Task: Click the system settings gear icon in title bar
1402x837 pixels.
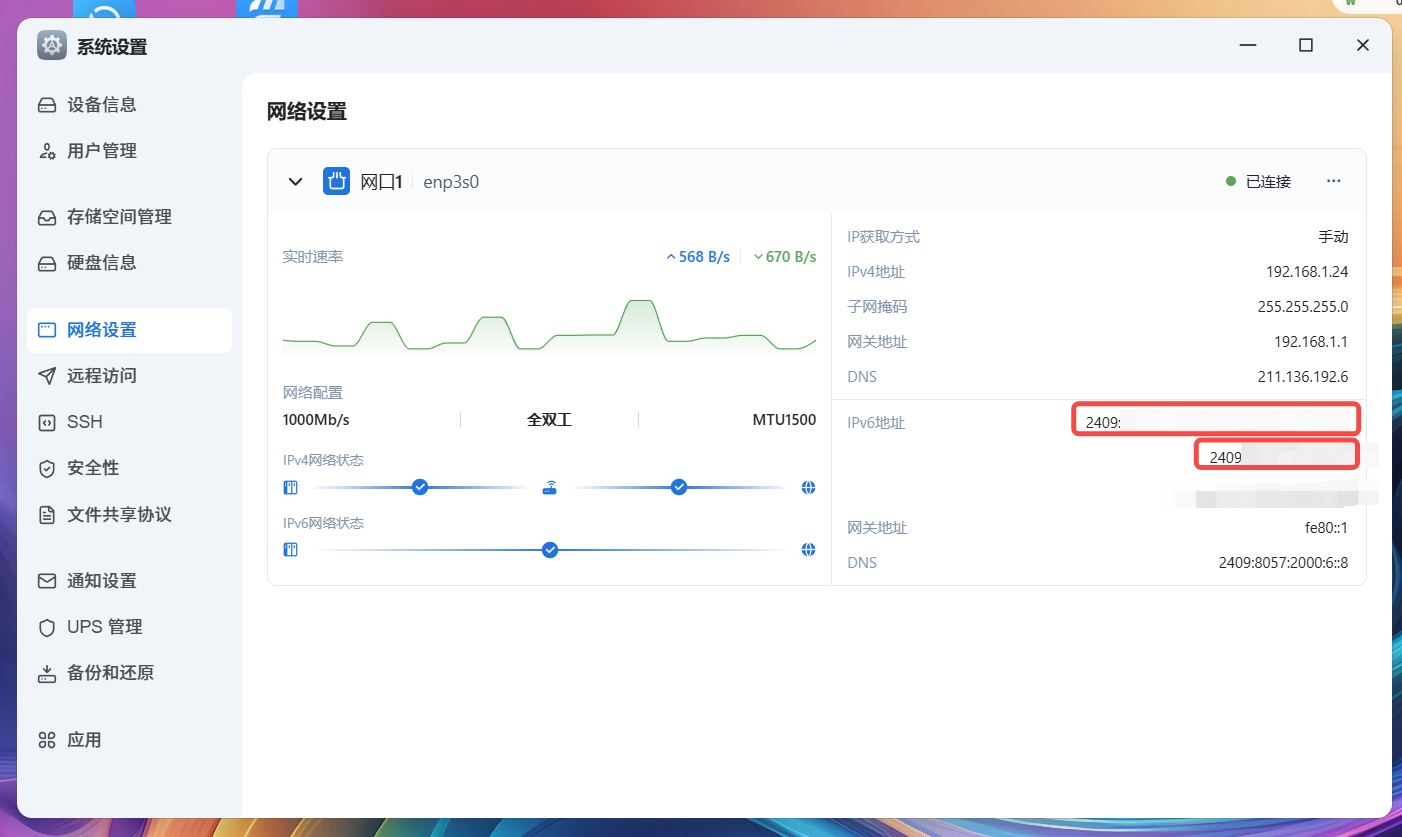Action: (x=52, y=46)
